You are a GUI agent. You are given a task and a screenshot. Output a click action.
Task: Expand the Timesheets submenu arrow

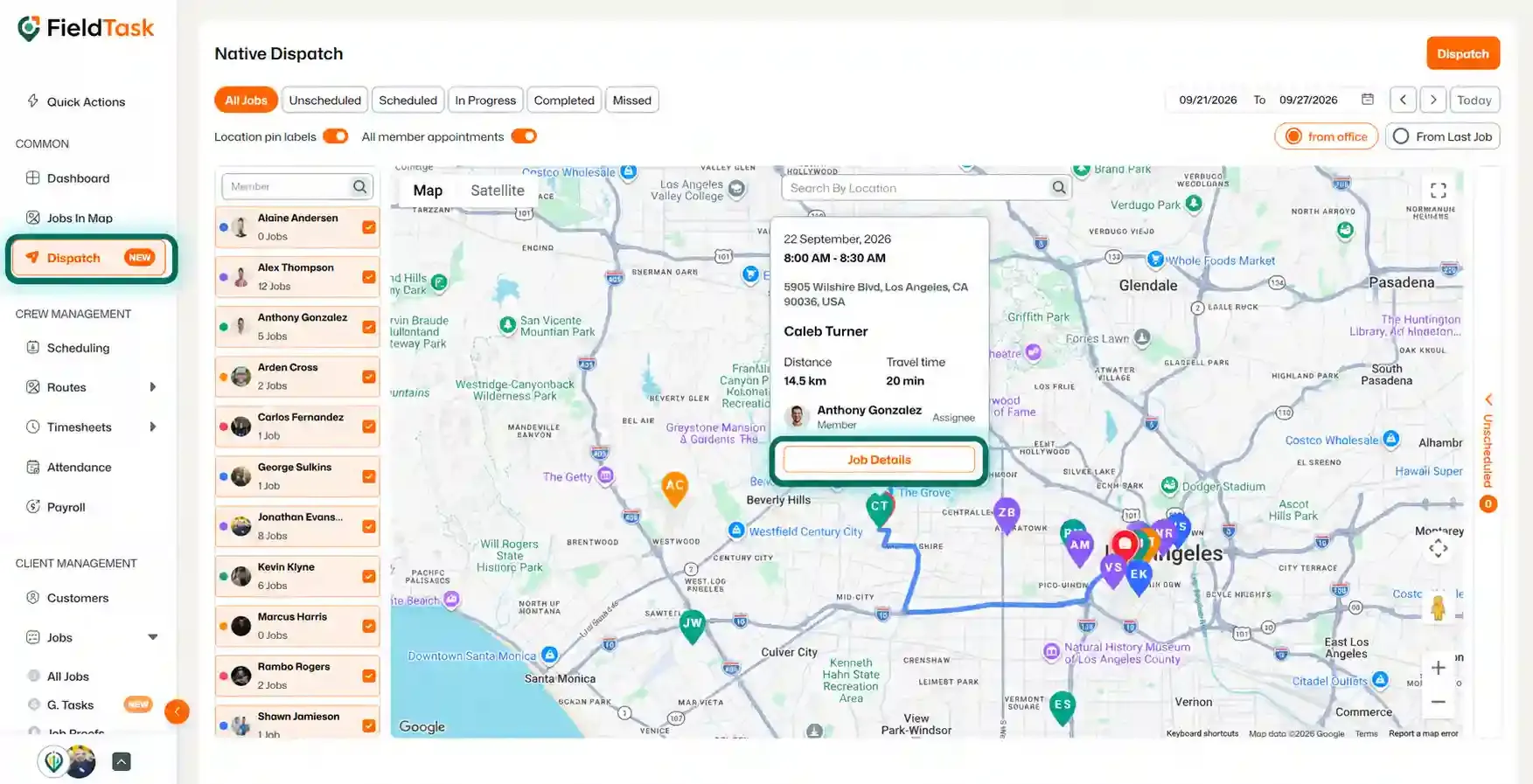(x=153, y=427)
